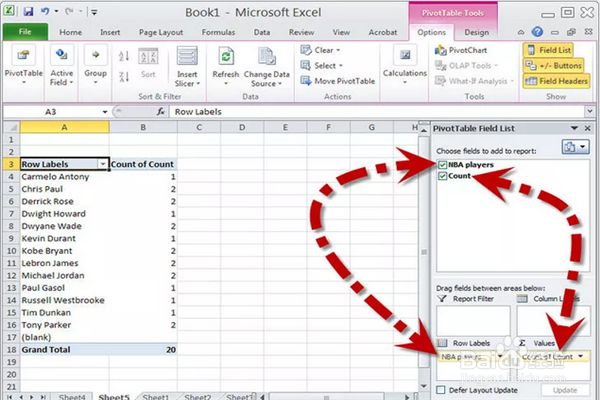Select the Count of Count header cell

click(143, 164)
